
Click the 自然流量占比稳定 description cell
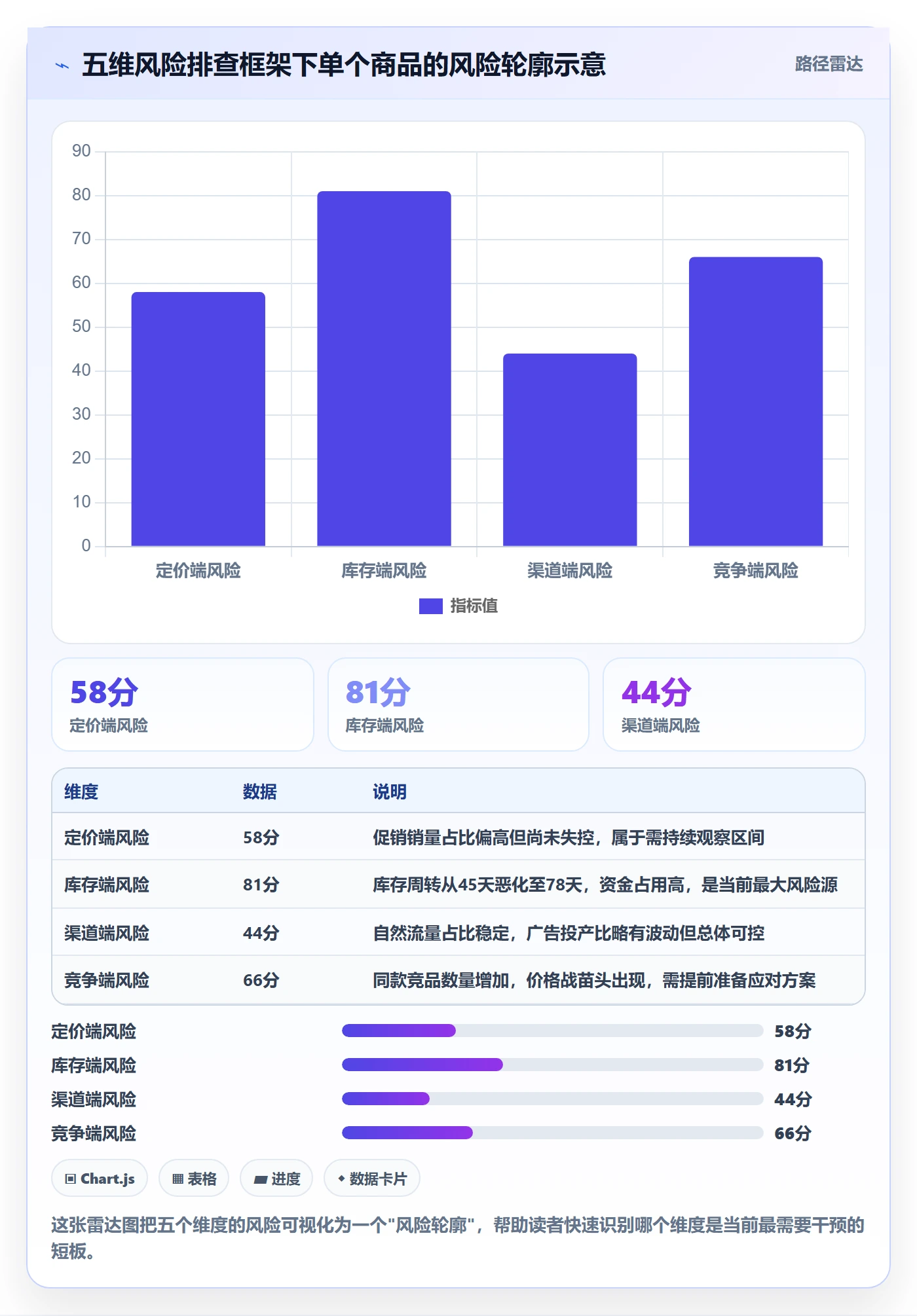pos(569,933)
